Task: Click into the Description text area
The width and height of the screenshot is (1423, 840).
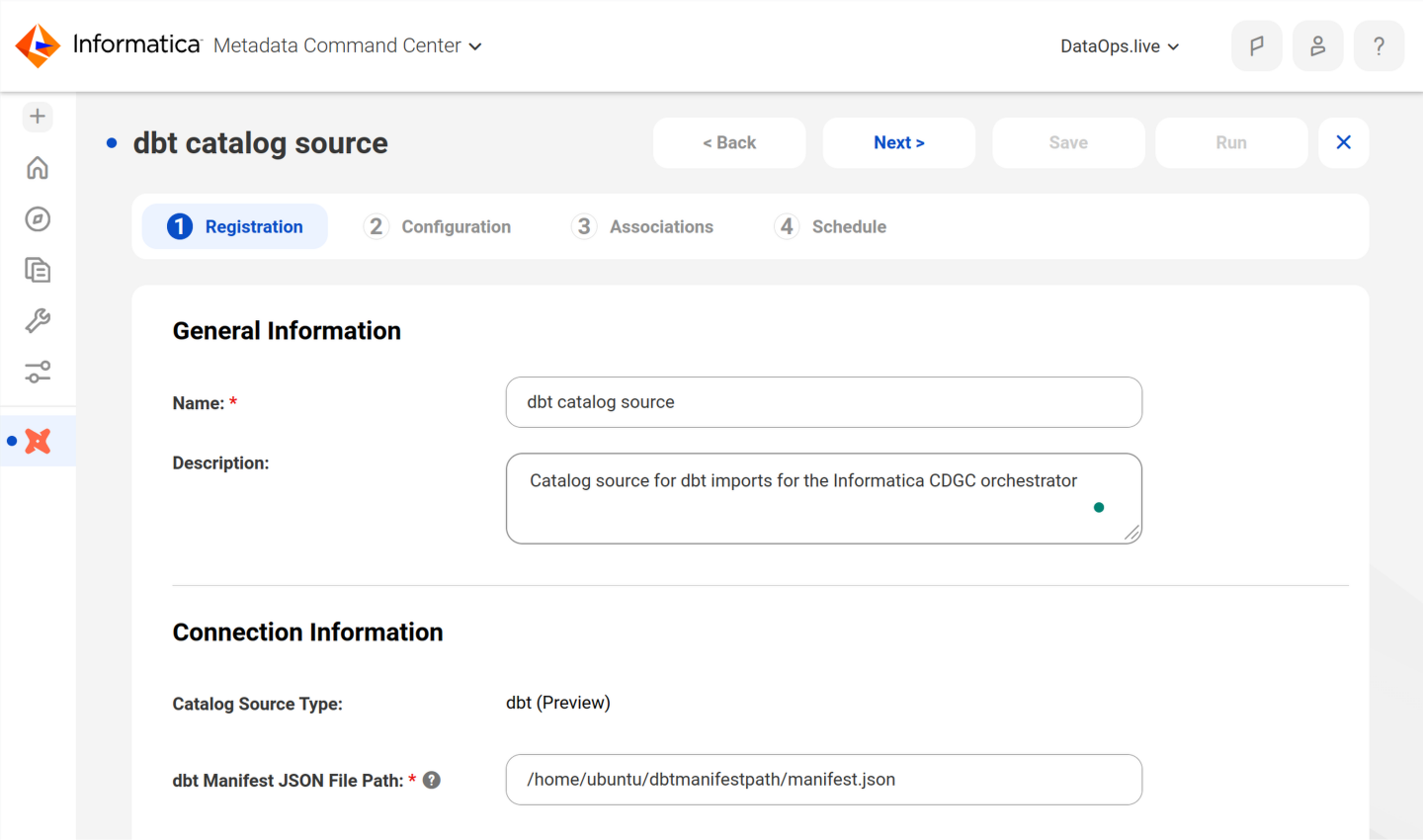Action: 824,499
